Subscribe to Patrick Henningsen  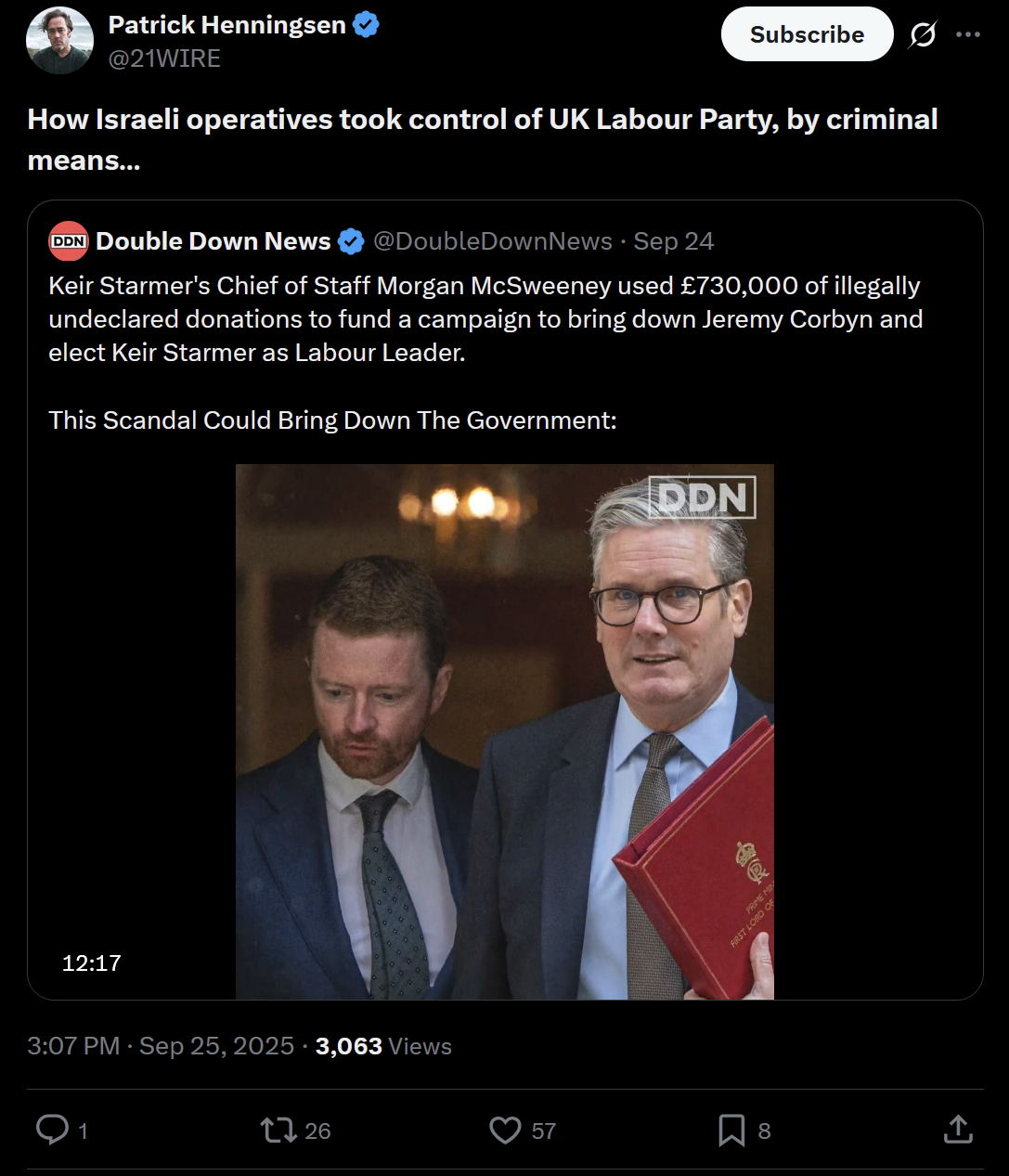pyautogui.click(x=807, y=34)
